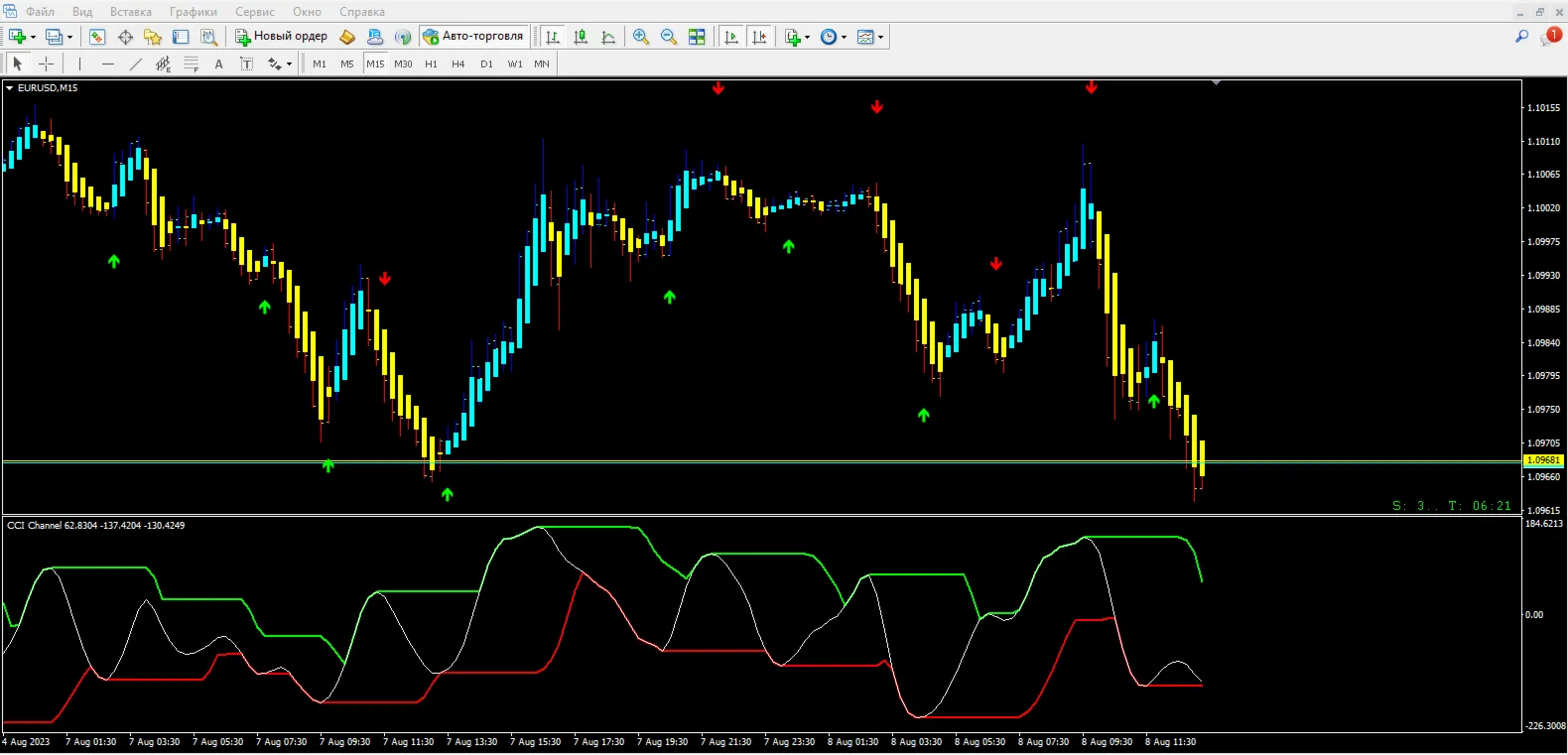Viewport: 1568px width, 755px height.
Task: Click the 1.09681 price level label
Action: coord(1543,460)
